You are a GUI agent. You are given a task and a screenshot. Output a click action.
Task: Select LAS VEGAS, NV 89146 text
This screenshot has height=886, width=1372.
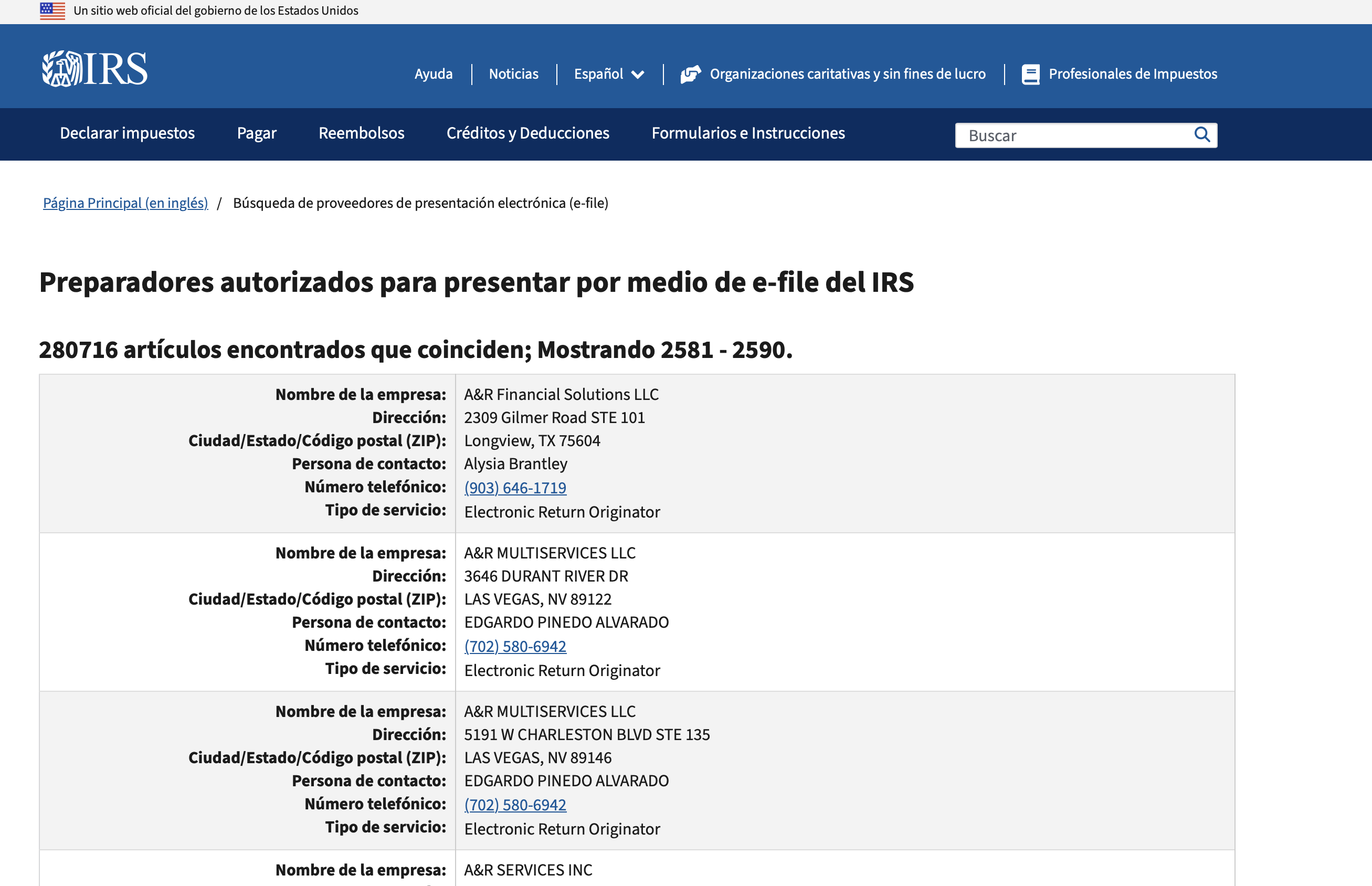click(x=537, y=758)
